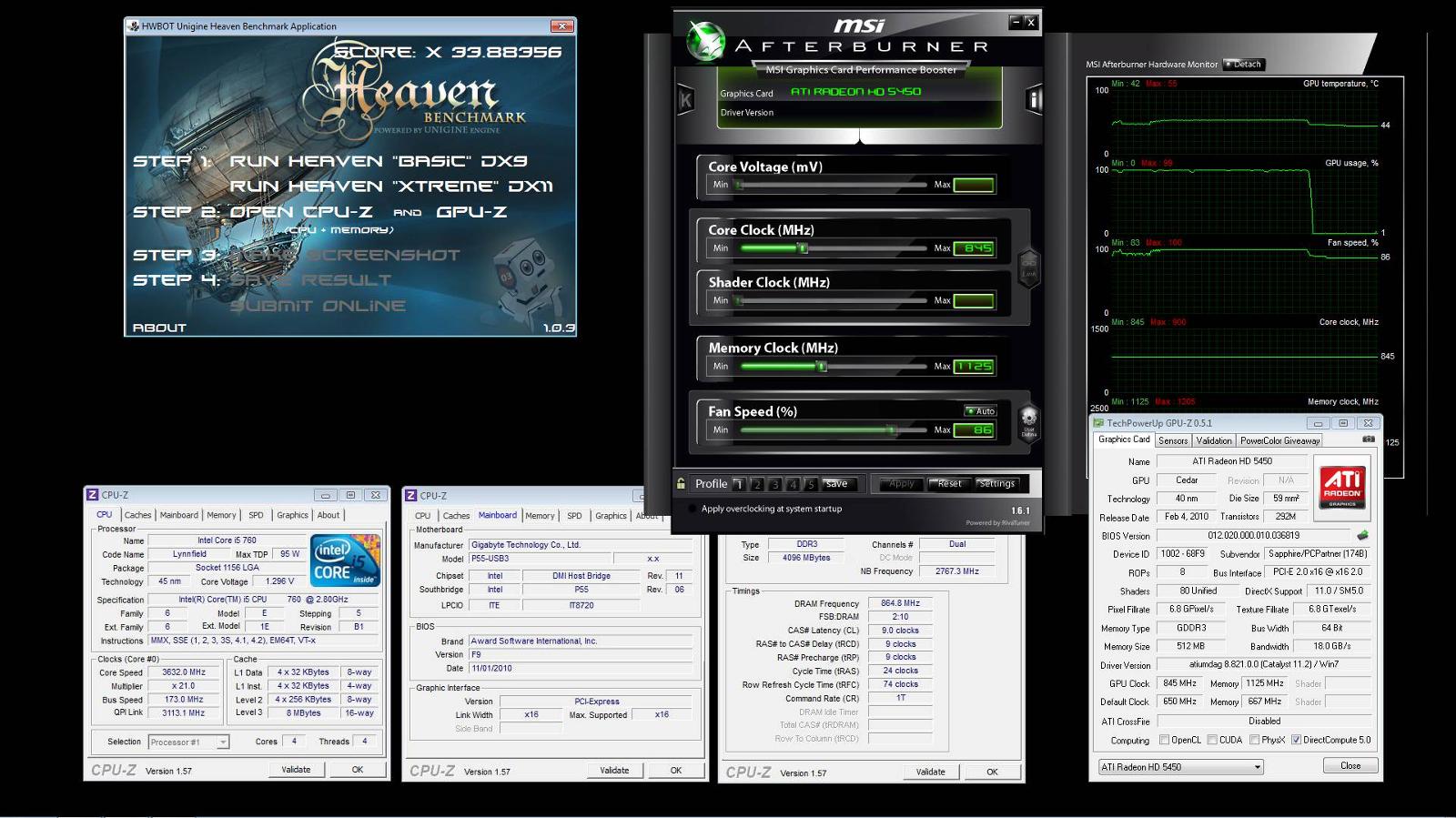Click the 'Gigabyte Technology Co., Ltd.' manufacturer field

(x=580, y=545)
